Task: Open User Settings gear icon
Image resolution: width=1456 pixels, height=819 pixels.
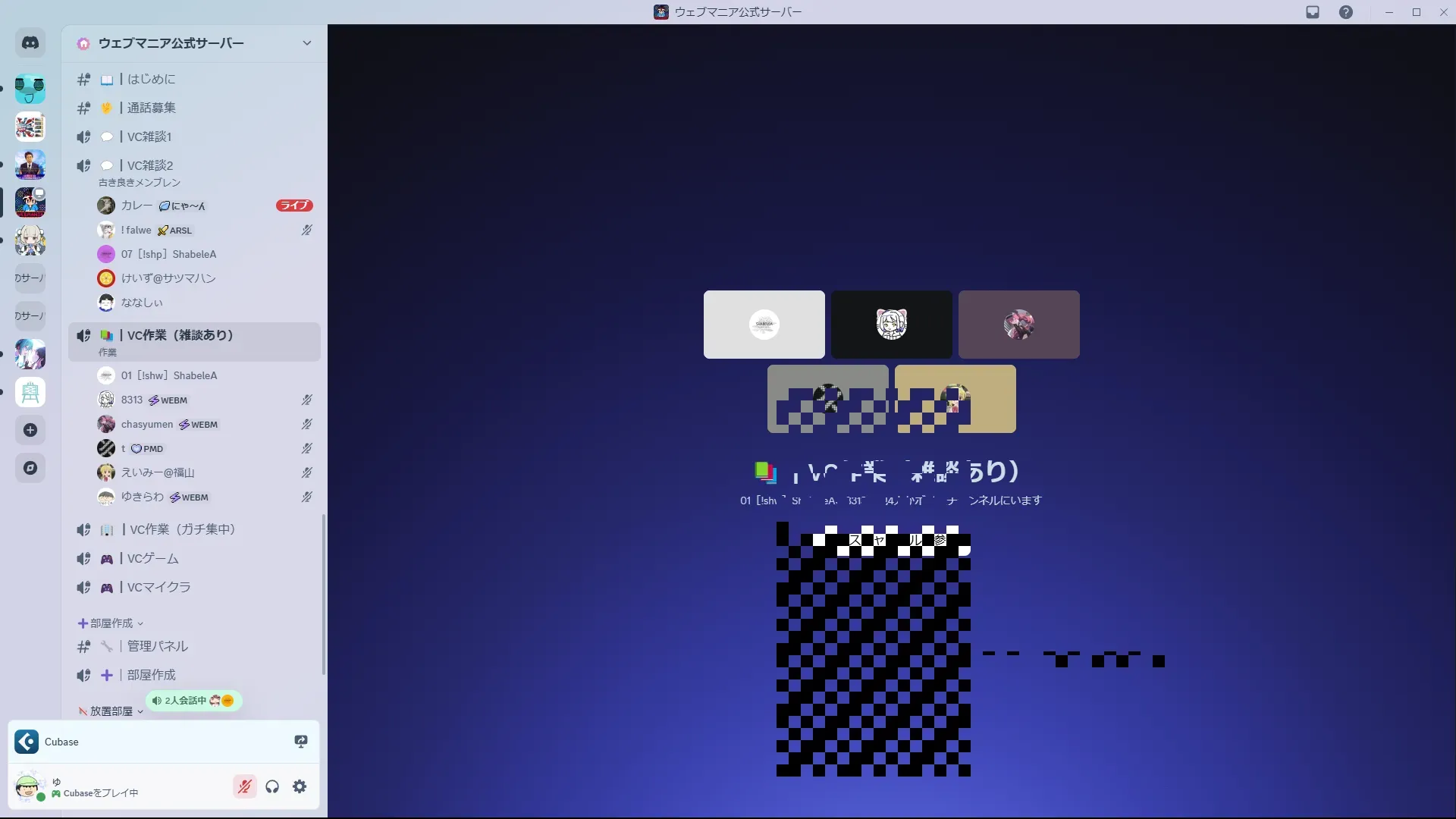Action: 300,787
